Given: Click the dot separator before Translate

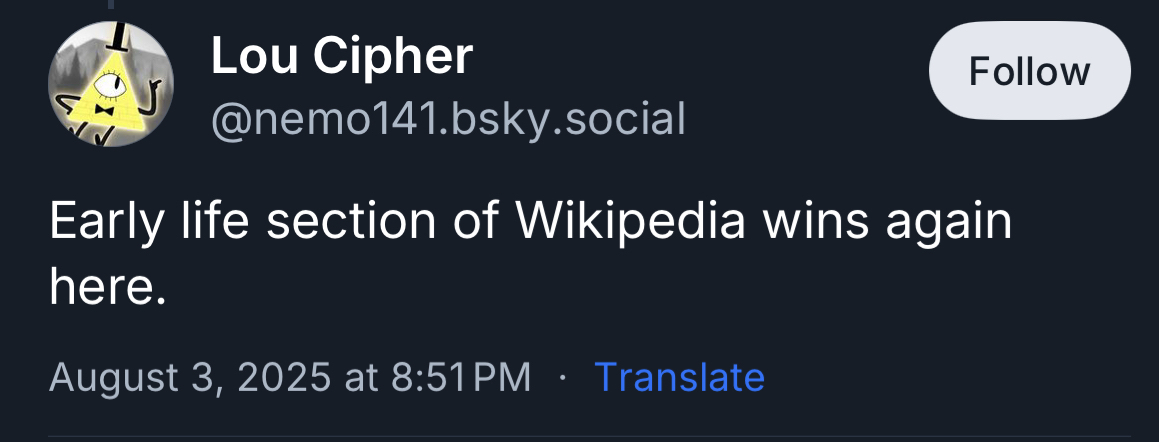Looking at the screenshot, I should coord(563,377).
